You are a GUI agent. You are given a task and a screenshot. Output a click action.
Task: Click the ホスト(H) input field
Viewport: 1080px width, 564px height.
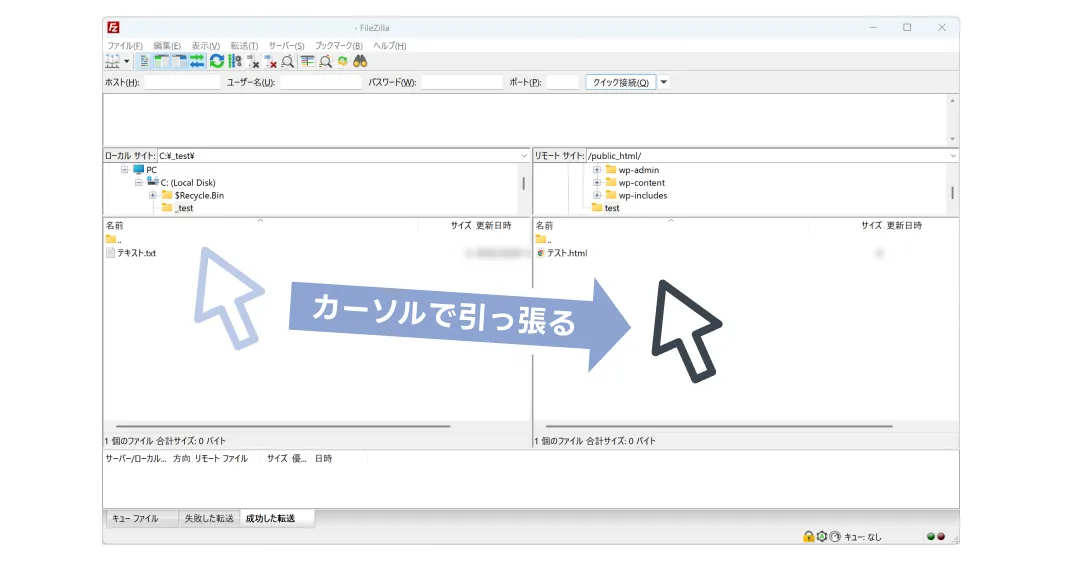tap(182, 82)
